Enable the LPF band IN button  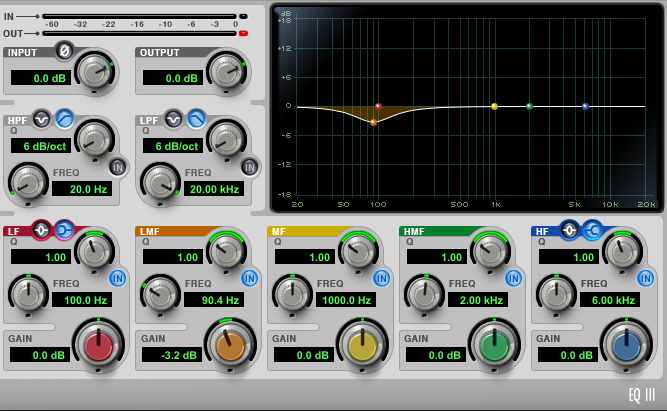tap(250, 166)
